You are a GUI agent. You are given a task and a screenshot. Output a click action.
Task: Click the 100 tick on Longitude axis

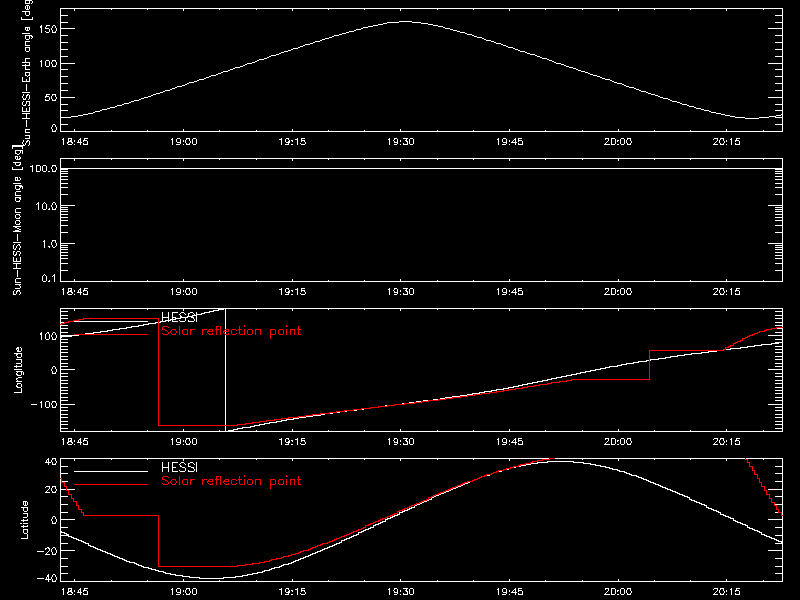click(48, 336)
